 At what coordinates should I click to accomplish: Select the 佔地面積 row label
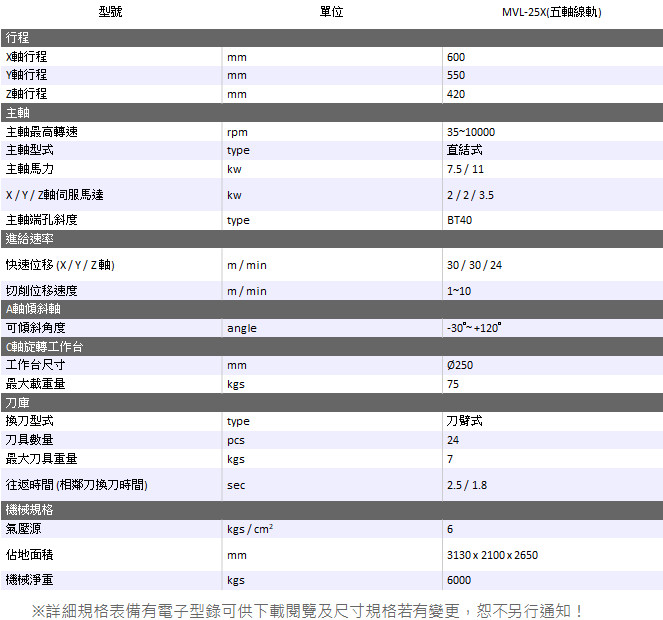30,555
